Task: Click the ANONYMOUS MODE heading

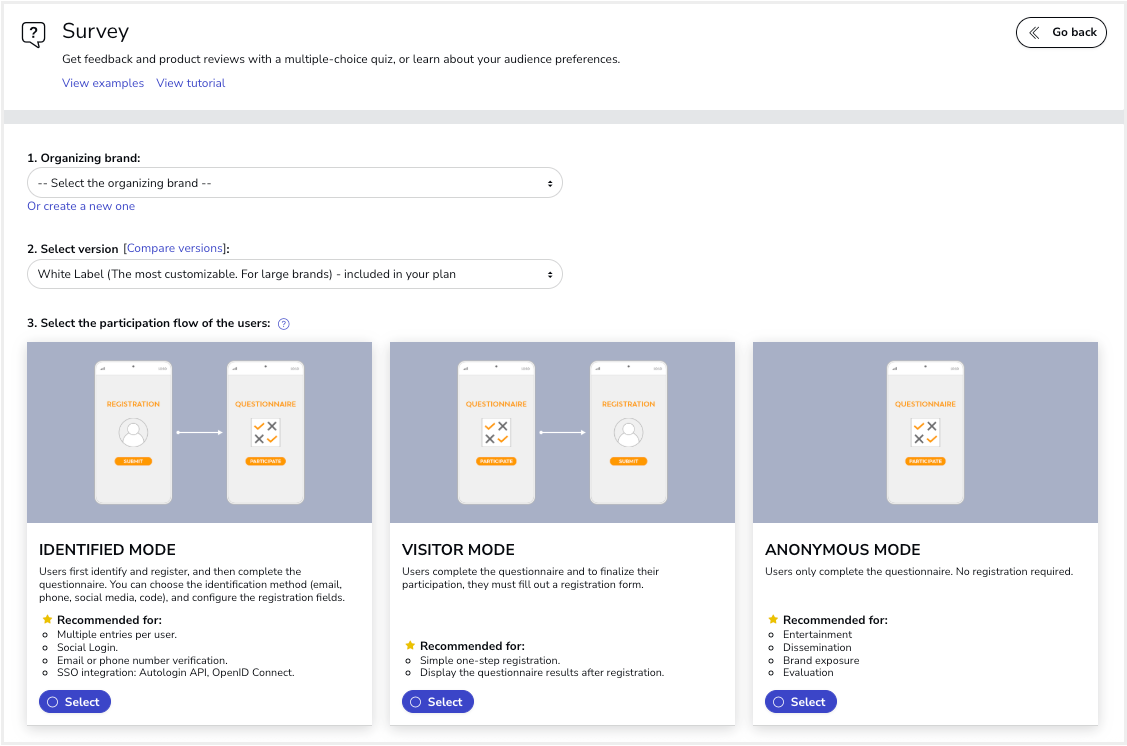Action: click(x=842, y=550)
